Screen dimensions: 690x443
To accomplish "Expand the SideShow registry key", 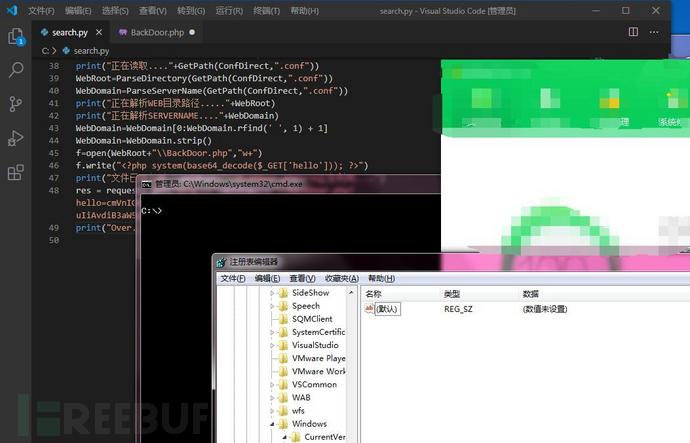I will [x=272, y=293].
